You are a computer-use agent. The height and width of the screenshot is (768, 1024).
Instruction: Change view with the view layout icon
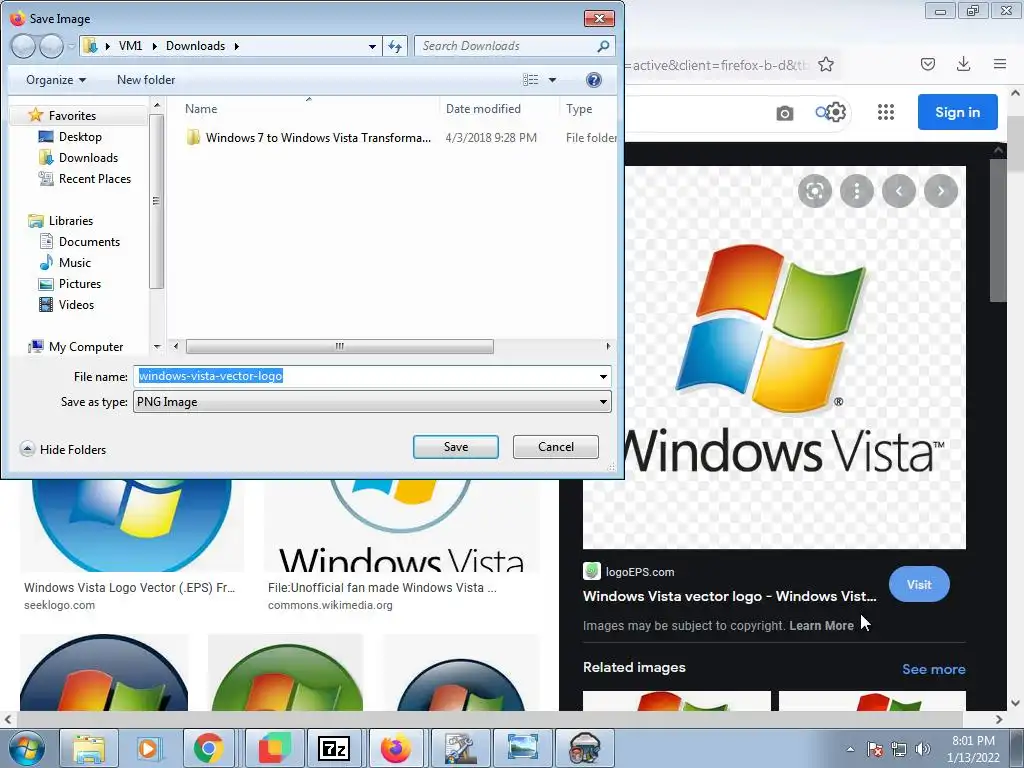[530, 80]
